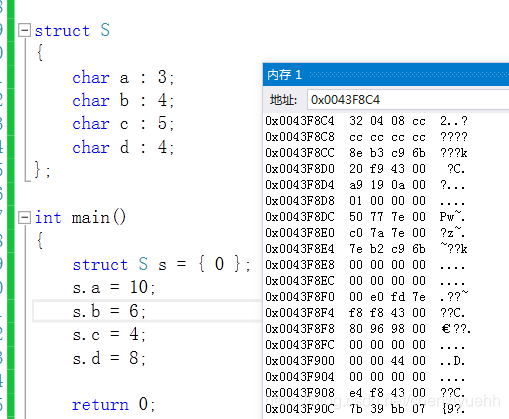Click the 地址 address label
Image resolution: width=509 pixels, height=419 pixels.
tap(283, 100)
